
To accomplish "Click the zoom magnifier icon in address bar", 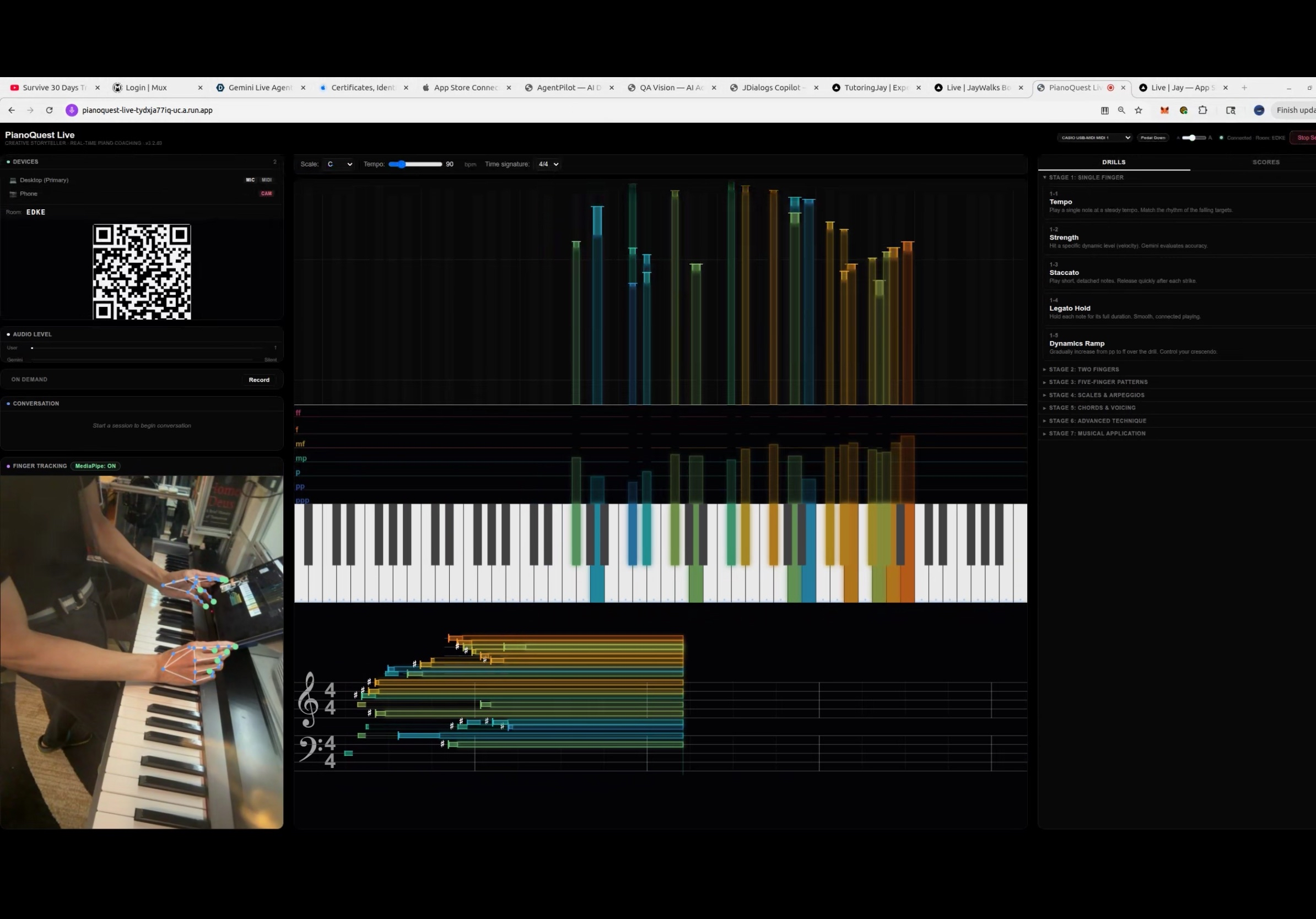I will (x=1121, y=111).
